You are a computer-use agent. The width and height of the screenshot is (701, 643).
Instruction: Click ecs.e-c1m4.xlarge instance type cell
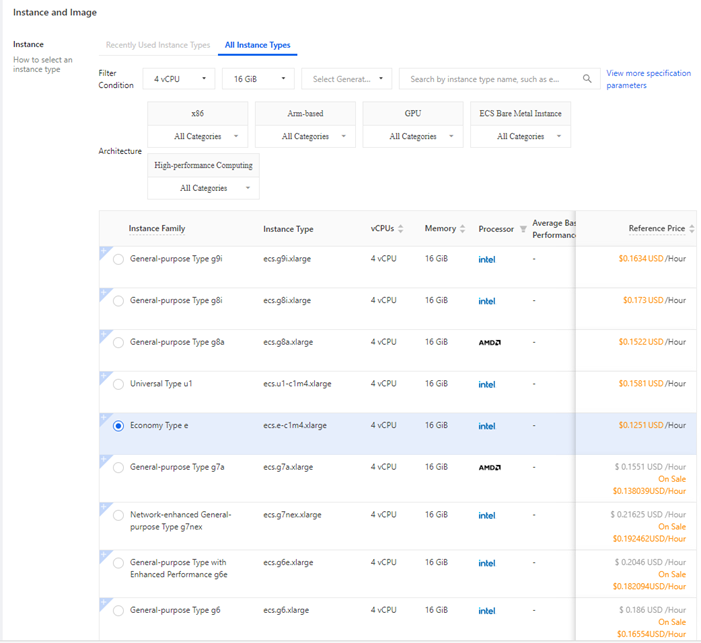(295, 425)
